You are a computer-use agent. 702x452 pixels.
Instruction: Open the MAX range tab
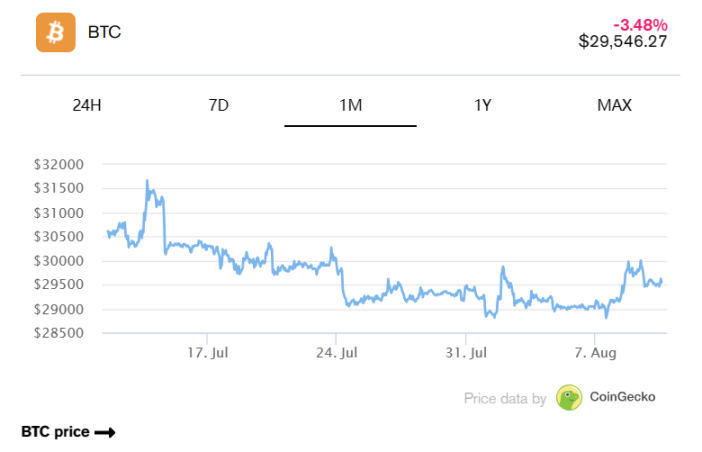[614, 105]
